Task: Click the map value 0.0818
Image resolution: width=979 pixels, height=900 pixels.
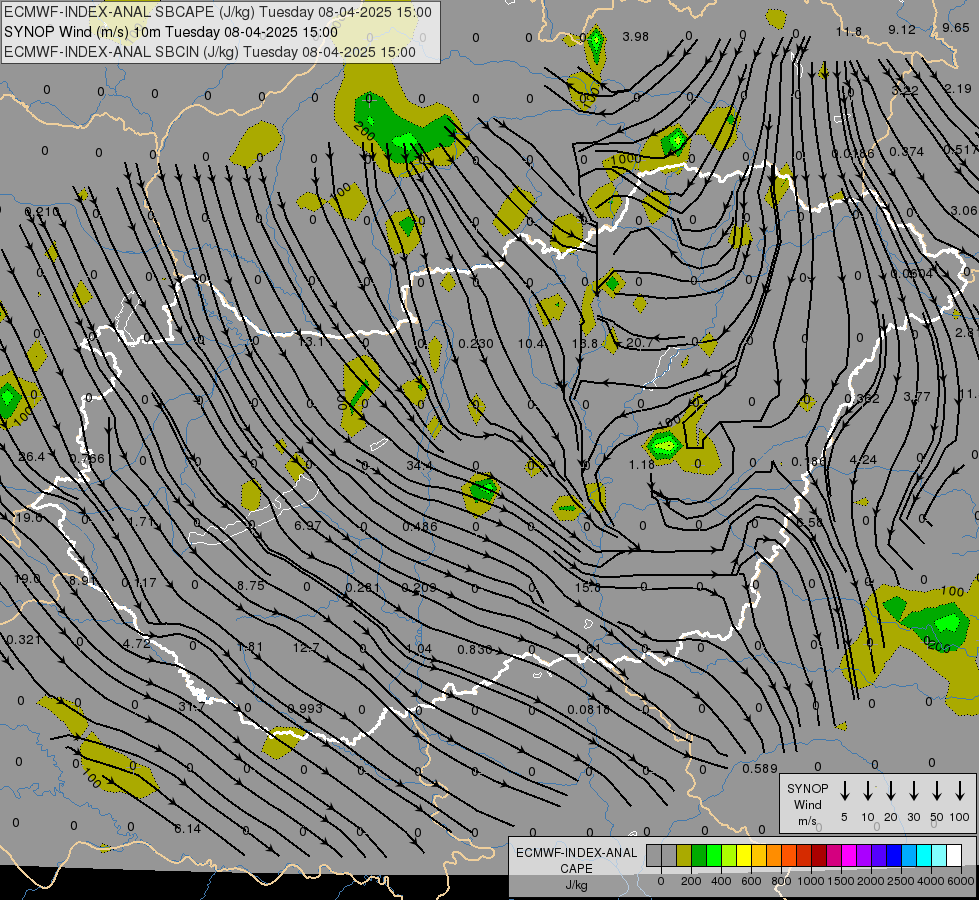Action: pos(588,709)
